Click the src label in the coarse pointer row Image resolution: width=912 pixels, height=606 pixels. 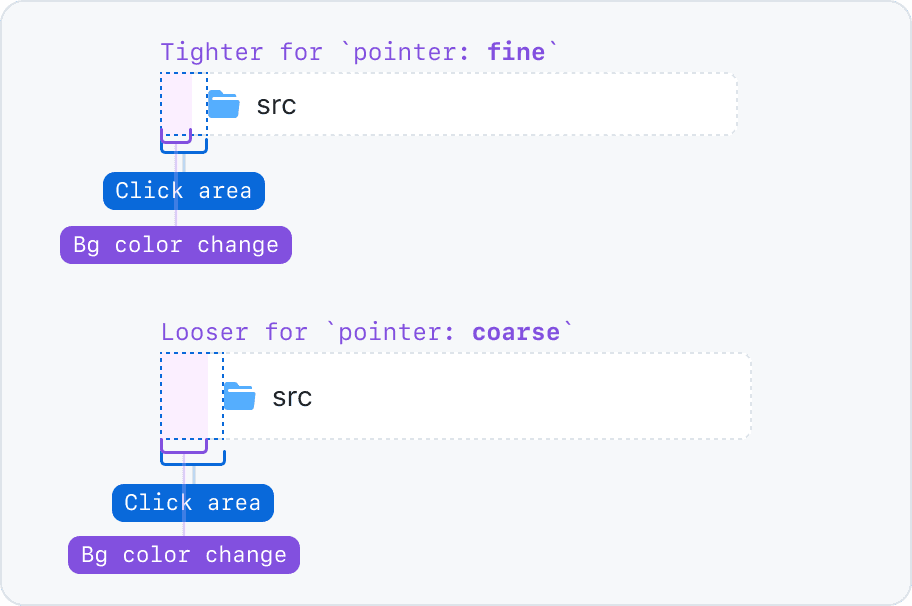[292, 396]
